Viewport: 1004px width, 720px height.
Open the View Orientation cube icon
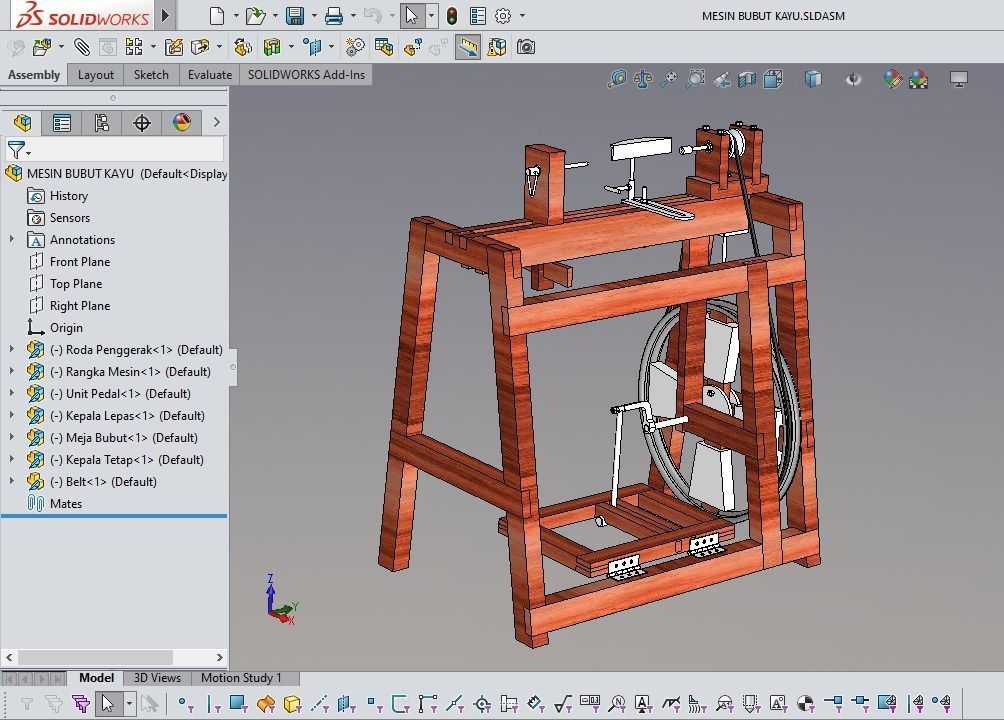(x=773, y=79)
